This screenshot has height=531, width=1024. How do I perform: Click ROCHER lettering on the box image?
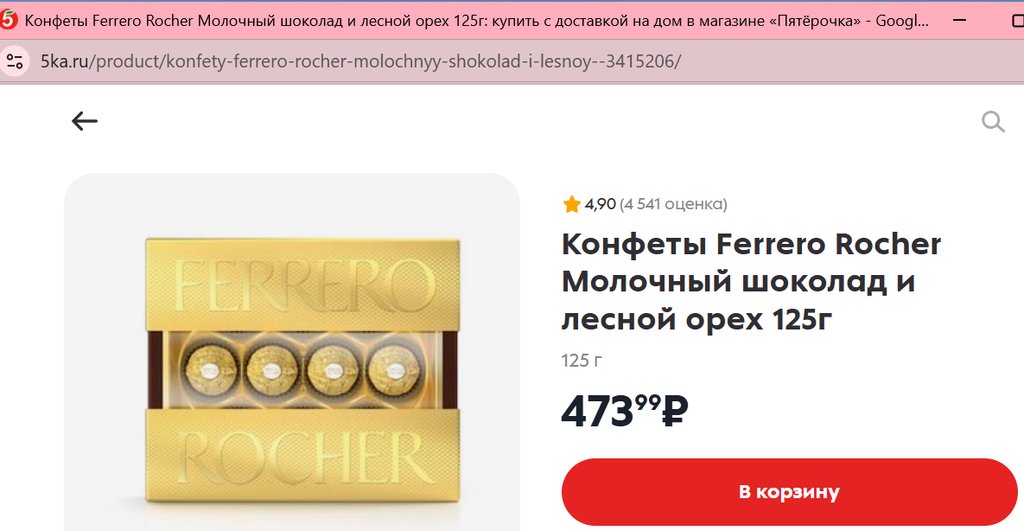[304, 458]
